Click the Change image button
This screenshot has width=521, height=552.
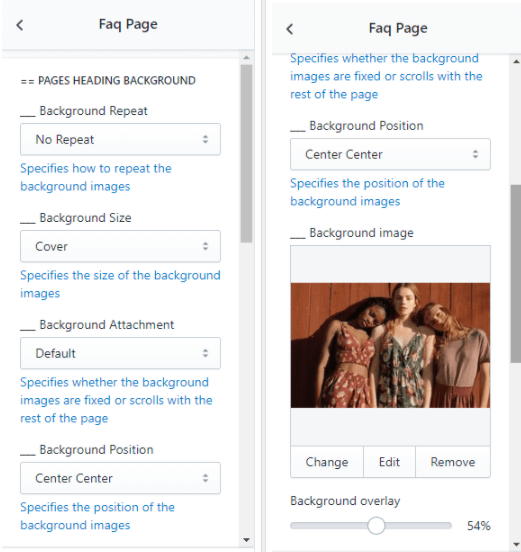point(327,462)
